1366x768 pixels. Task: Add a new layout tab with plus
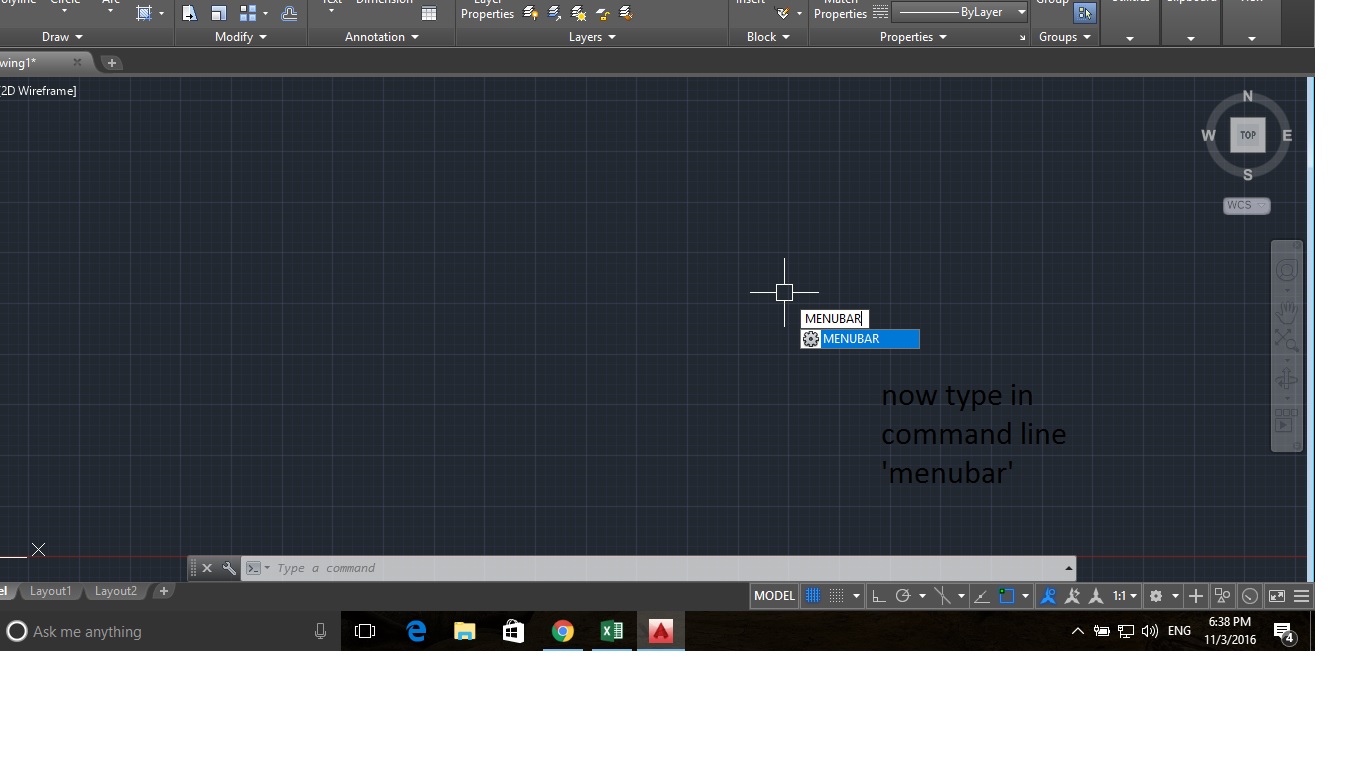click(163, 591)
